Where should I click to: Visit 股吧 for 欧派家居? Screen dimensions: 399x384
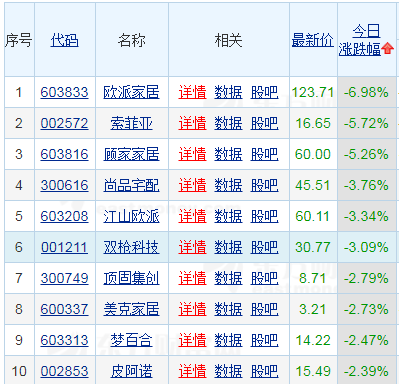point(264,92)
